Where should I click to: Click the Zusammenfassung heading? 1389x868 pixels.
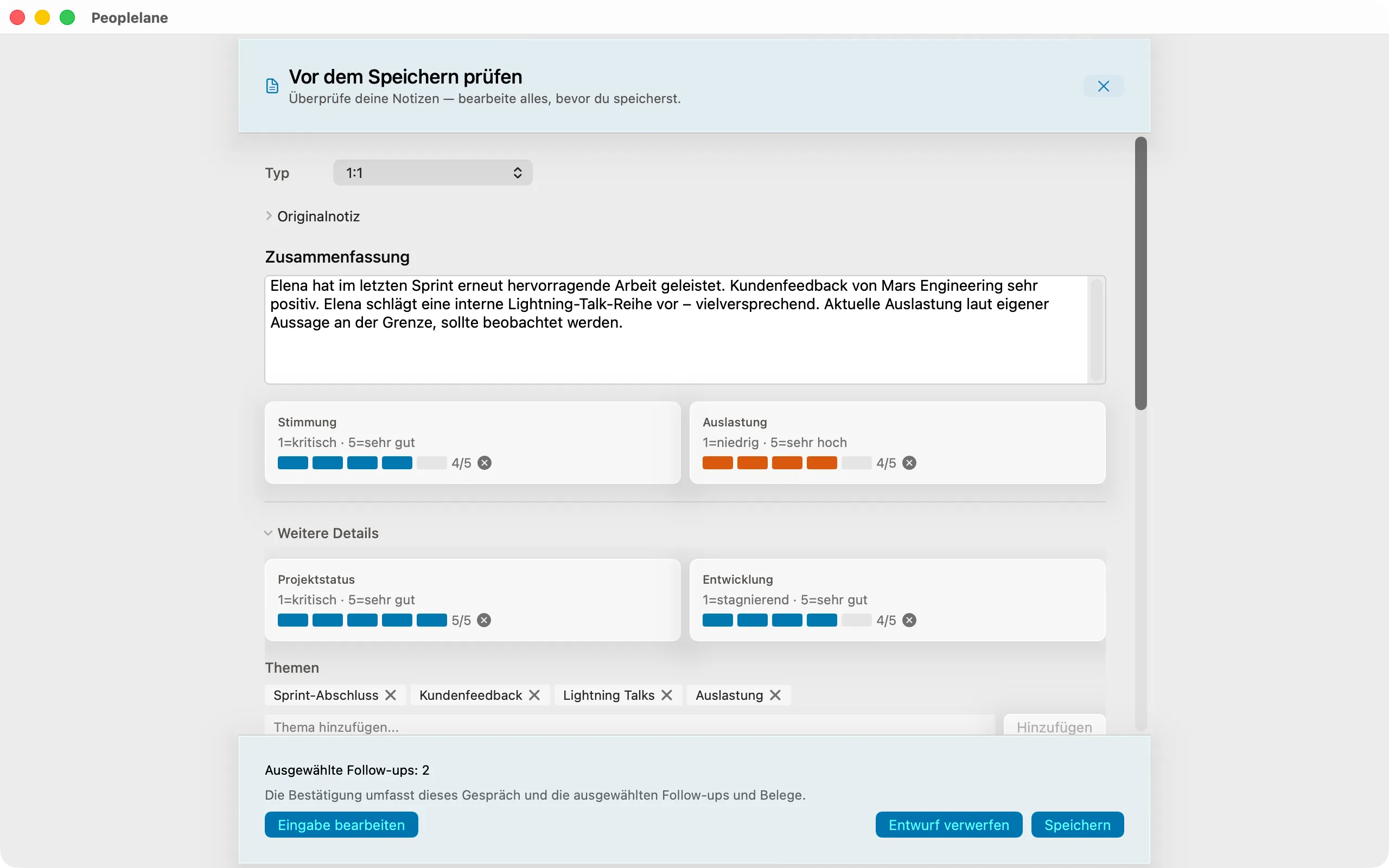(337, 257)
